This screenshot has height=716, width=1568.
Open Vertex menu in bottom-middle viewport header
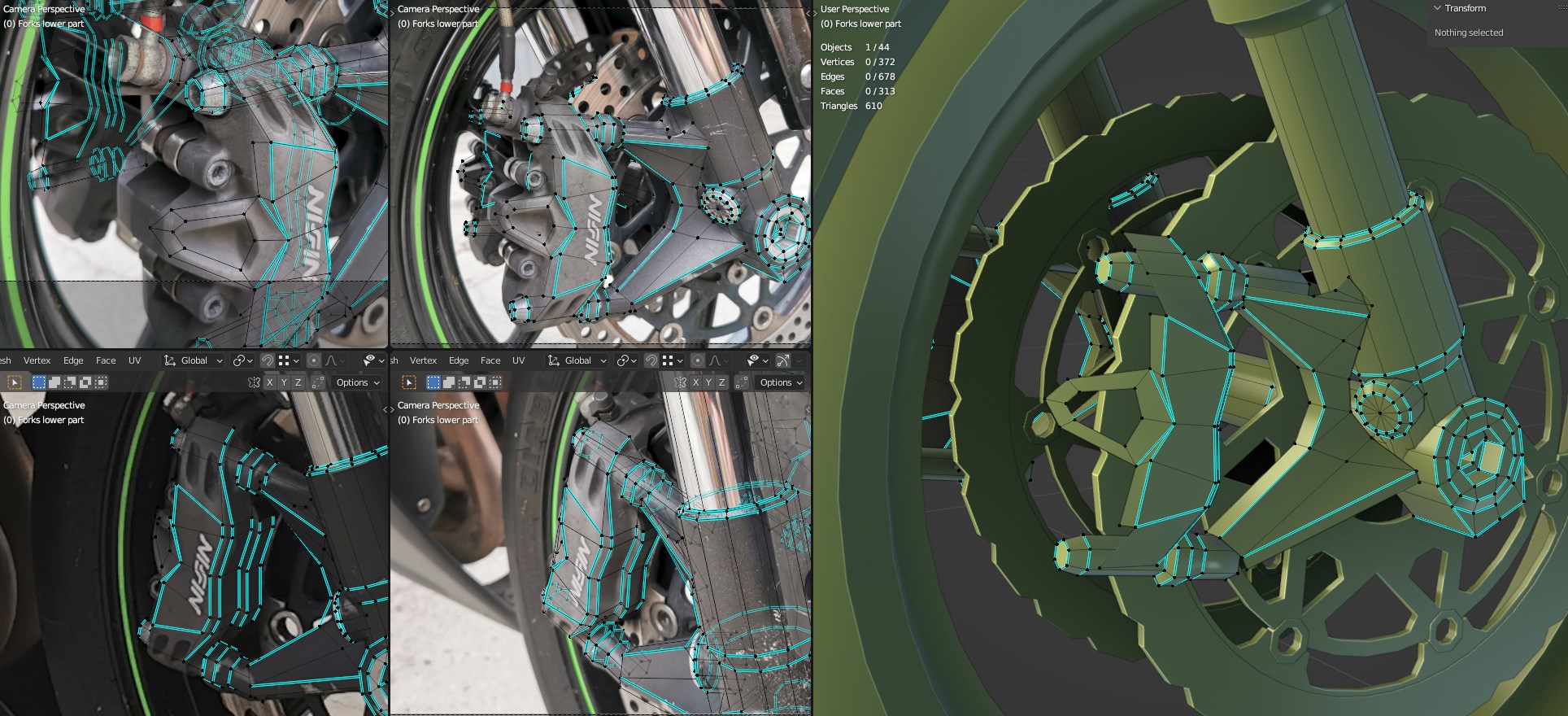click(423, 360)
